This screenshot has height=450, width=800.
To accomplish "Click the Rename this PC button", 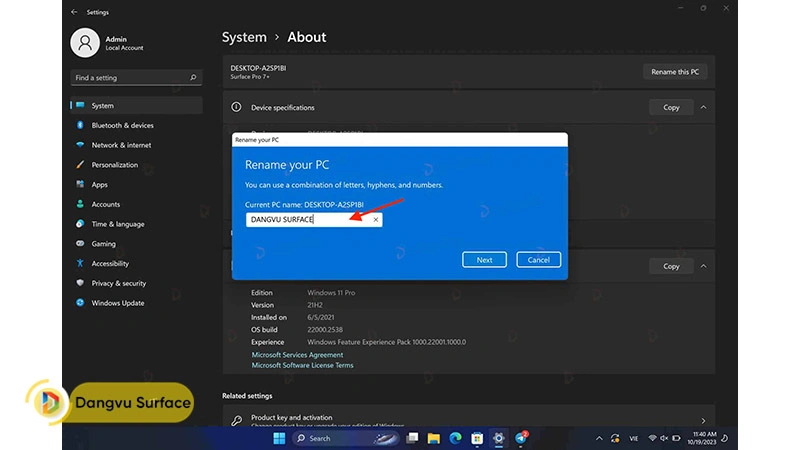I will point(674,72).
